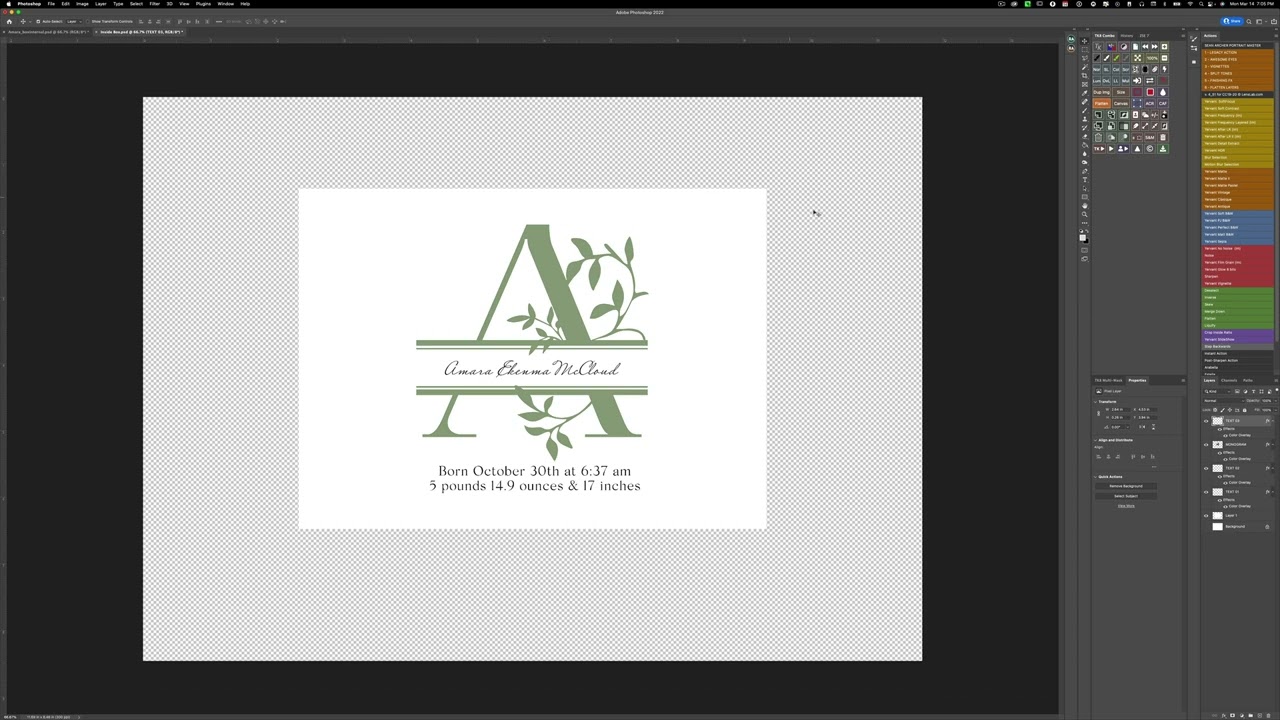Filter layers by pixel image icon
This screenshot has height=720, width=1280.
(1237, 391)
